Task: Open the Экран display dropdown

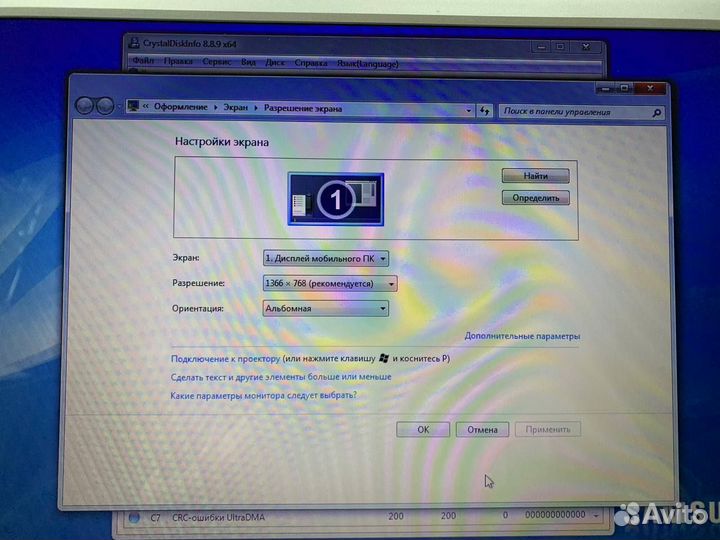Action: [x=326, y=259]
